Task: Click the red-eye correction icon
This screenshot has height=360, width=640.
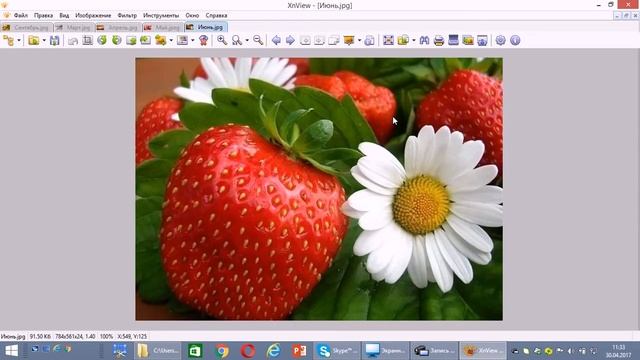Action: click(204, 40)
